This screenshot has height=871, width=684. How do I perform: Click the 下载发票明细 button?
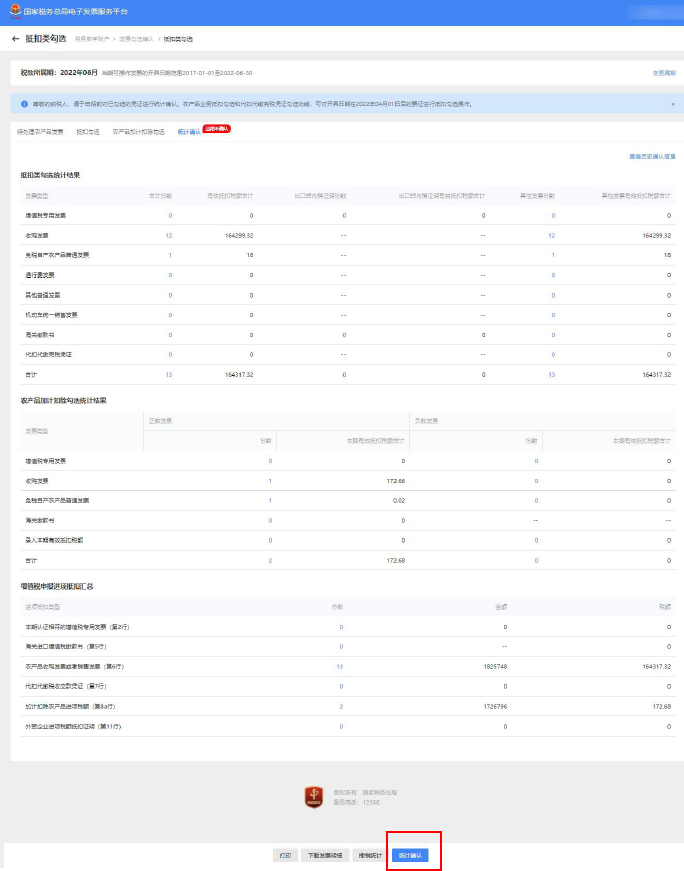point(324,855)
